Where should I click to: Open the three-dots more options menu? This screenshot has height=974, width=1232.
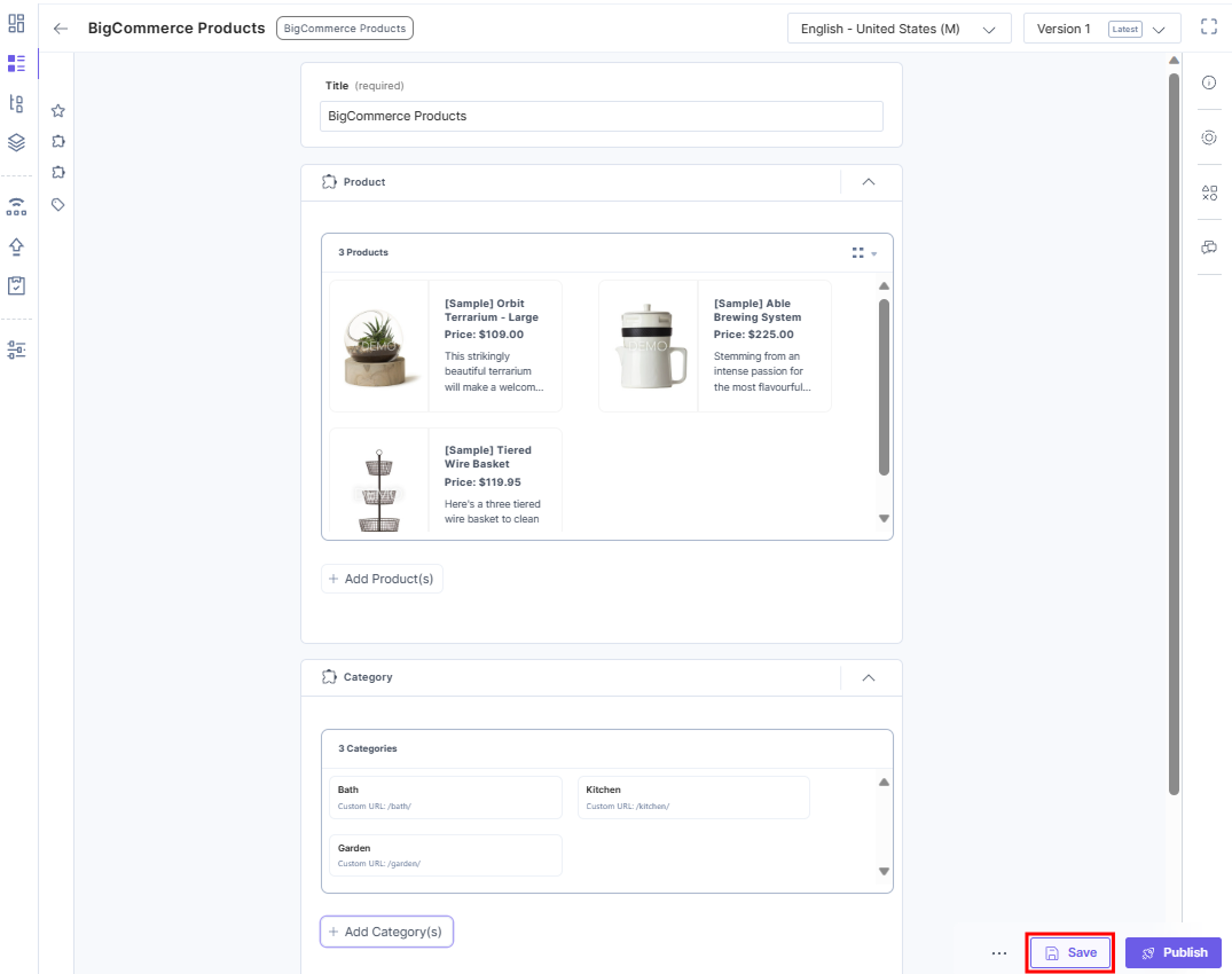click(x=999, y=953)
